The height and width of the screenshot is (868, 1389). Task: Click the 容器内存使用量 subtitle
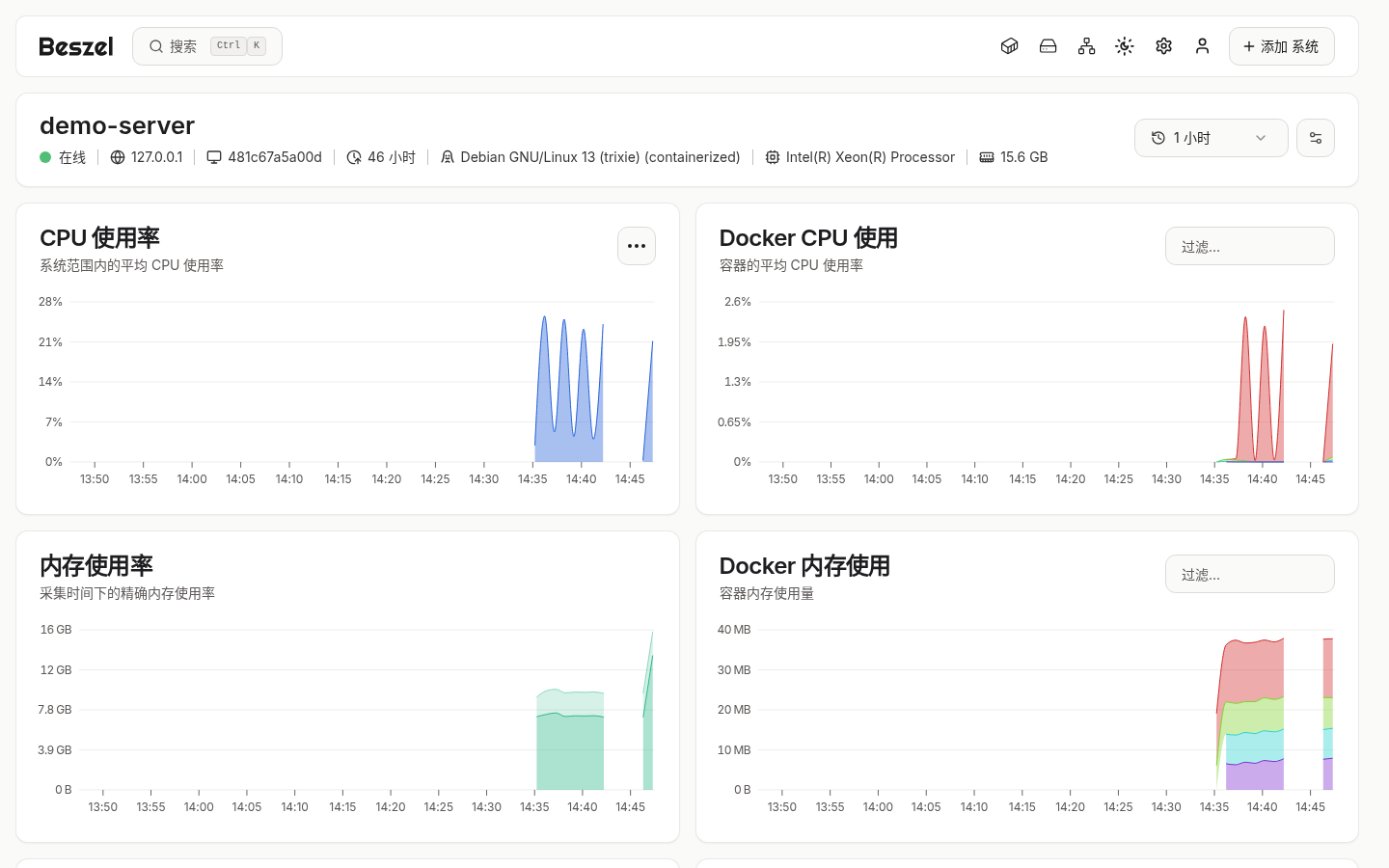[767, 593]
